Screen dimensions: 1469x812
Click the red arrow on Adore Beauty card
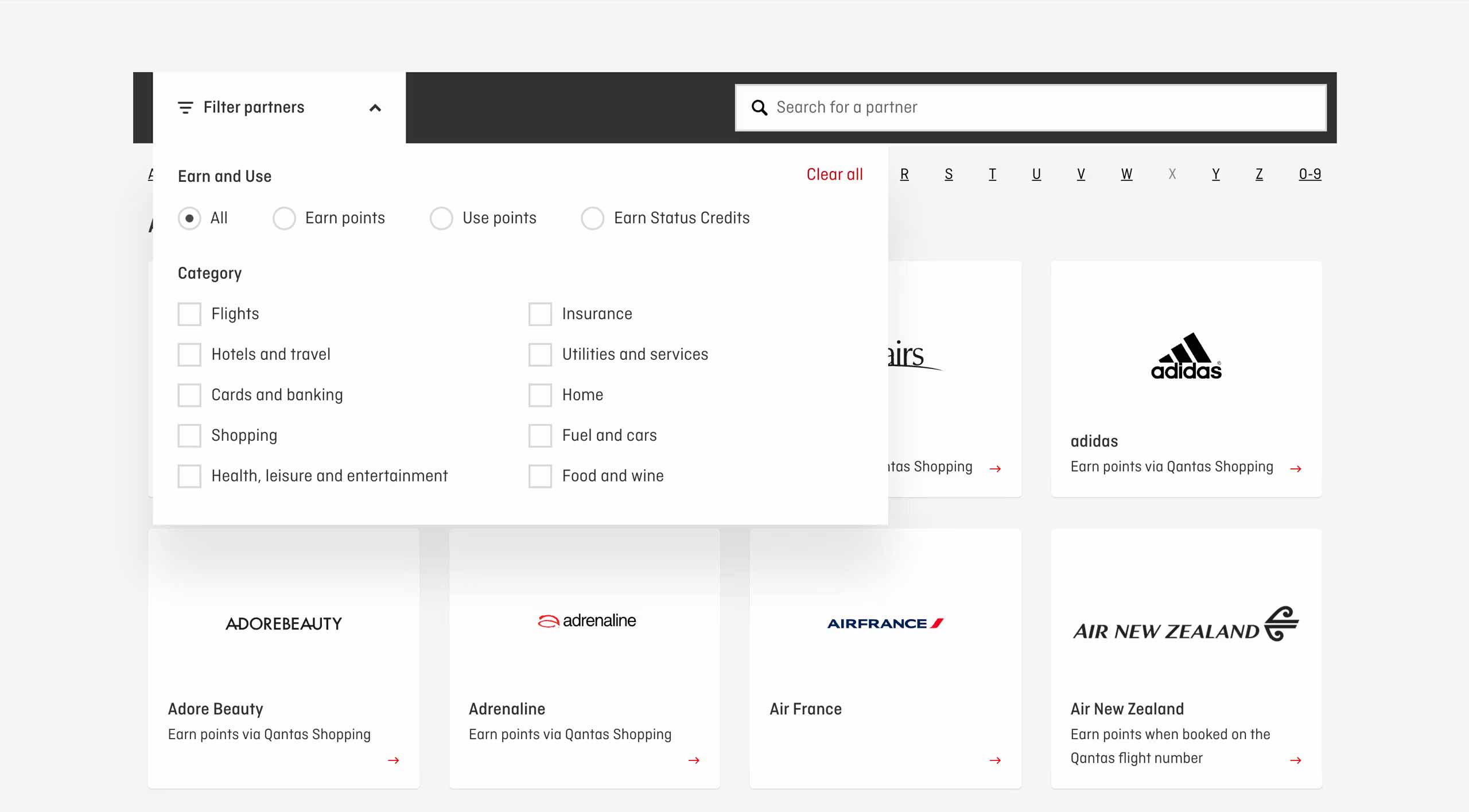click(x=393, y=760)
